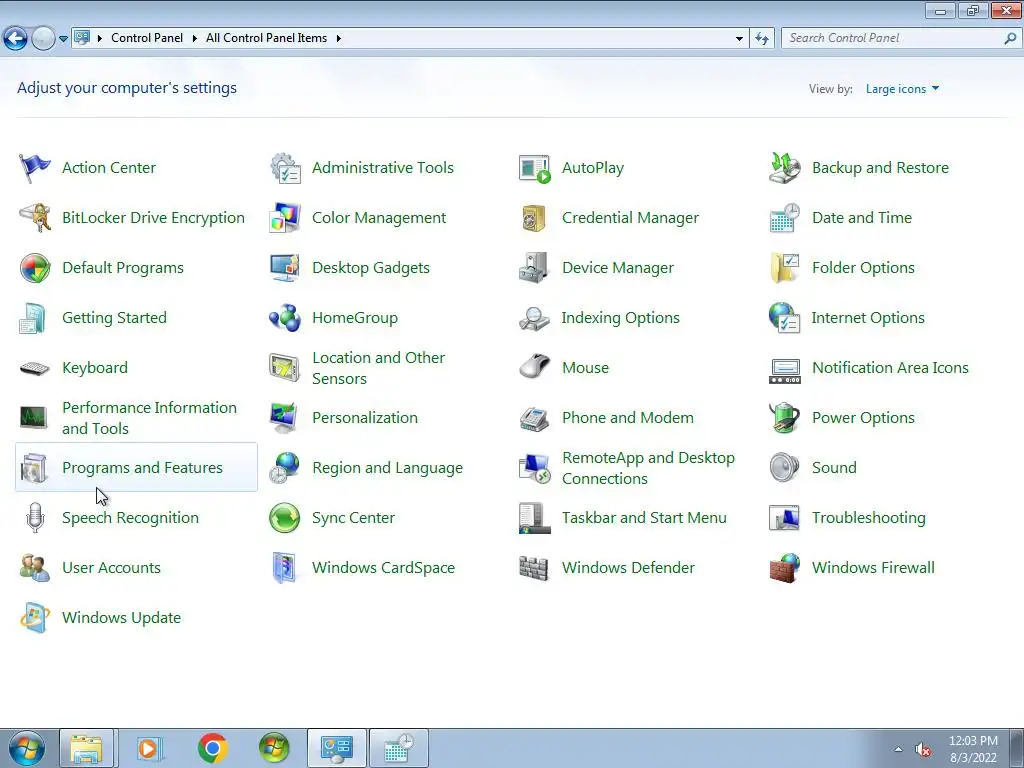Image resolution: width=1024 pixels, height=768 pixels.
Task: Open the Personalization monitor icon
Action: click(x=285, y=418)
